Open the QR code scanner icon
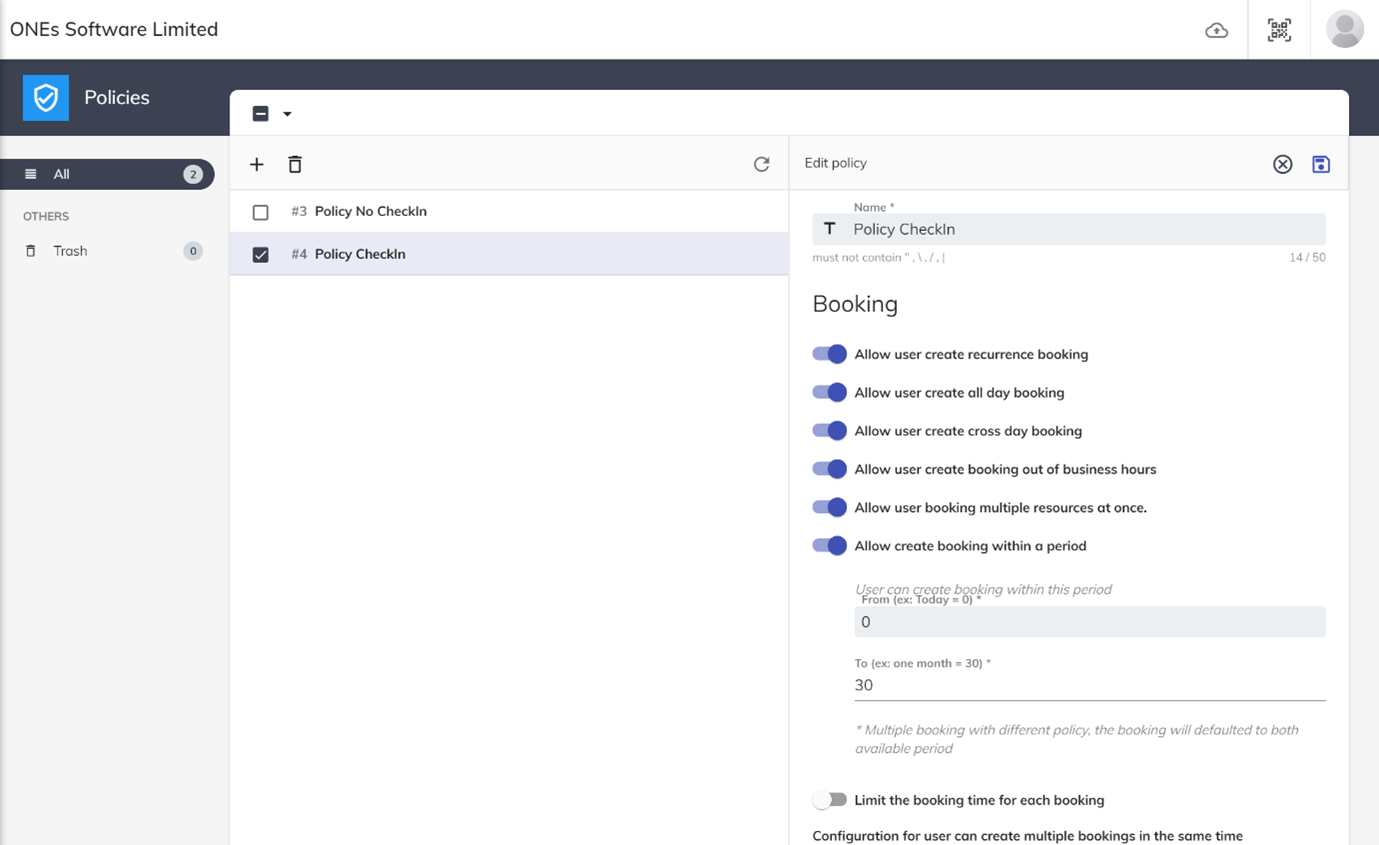 point(1279,30)
